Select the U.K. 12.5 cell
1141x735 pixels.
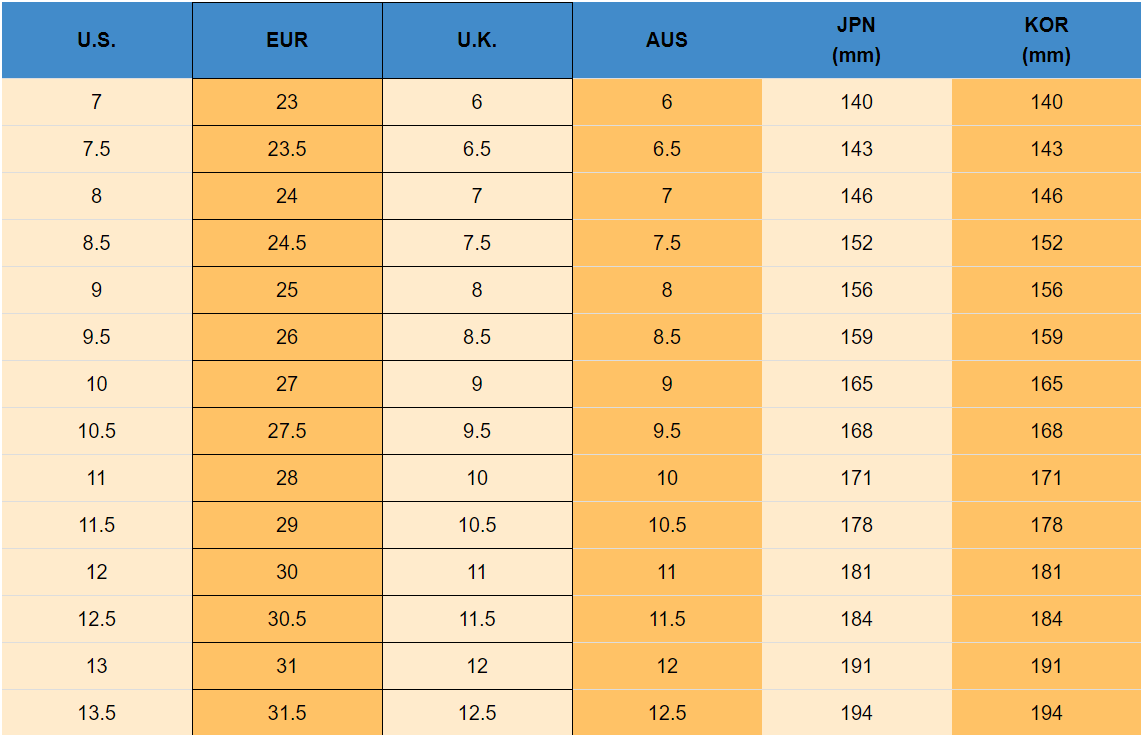coord(477,713)
